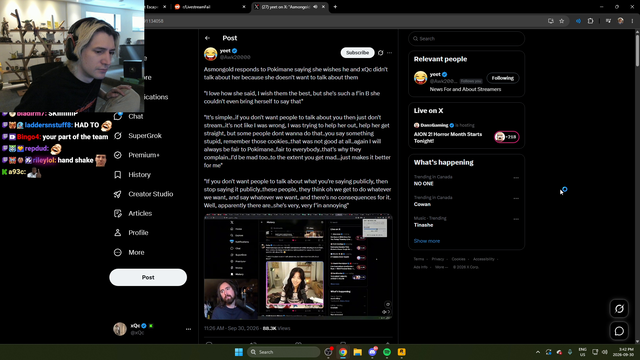
Task: Open account options dots next to xQc
Action: 188,329
